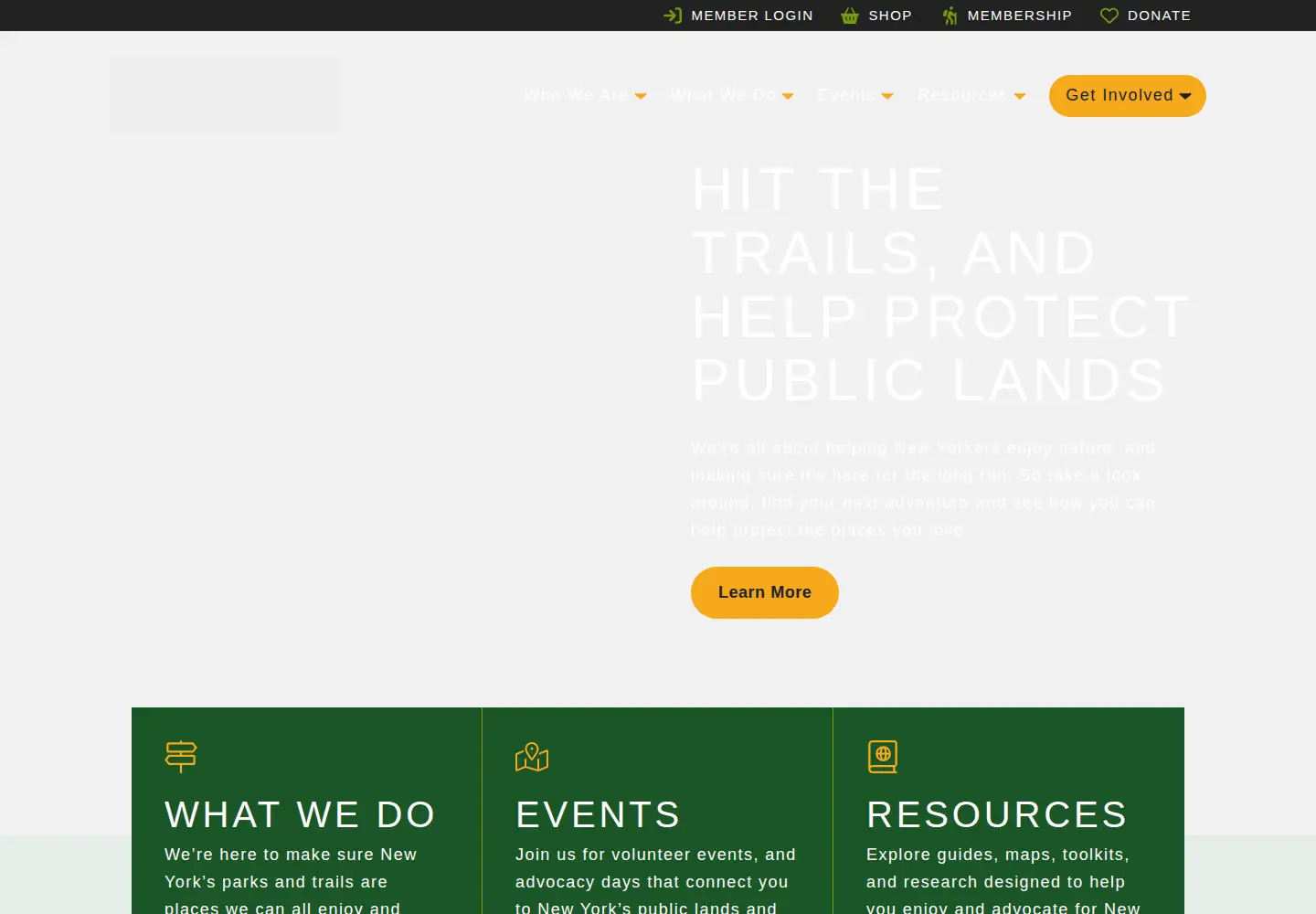Open the Donate link
Image resolution: width=1316 pixels, height=914 pixels.
click(1146, 16)
